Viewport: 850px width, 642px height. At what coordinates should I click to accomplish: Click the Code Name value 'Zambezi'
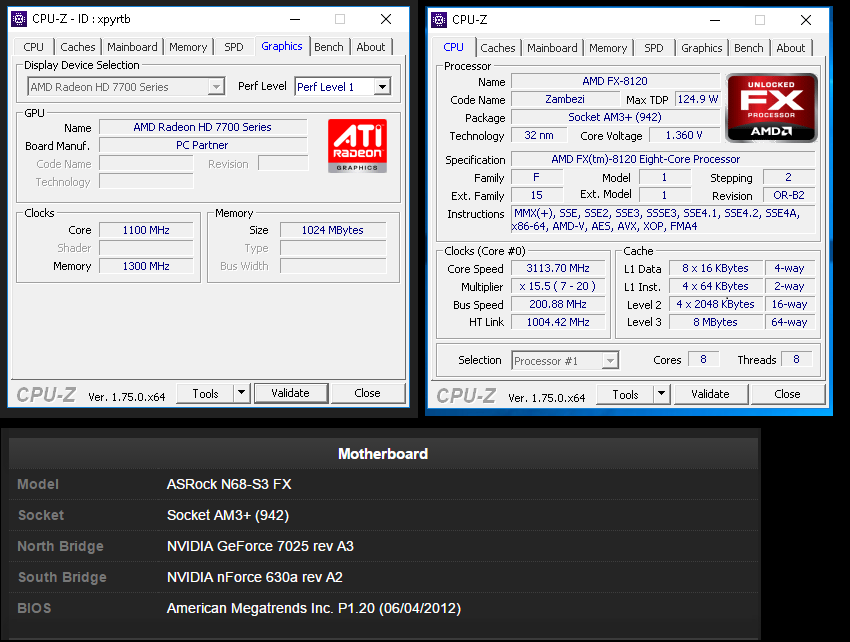[565, 99]
